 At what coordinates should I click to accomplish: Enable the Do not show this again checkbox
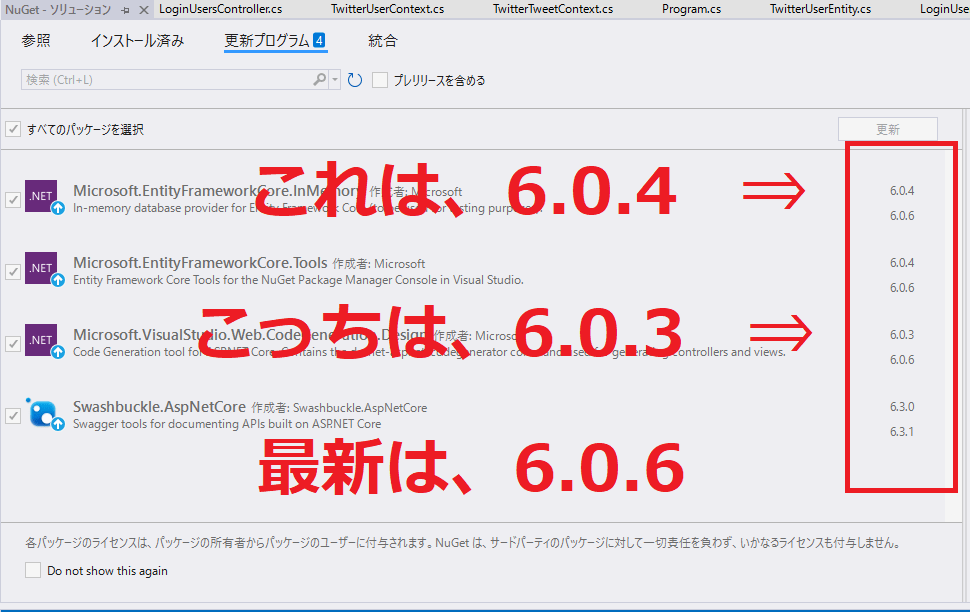click(33, 571)
